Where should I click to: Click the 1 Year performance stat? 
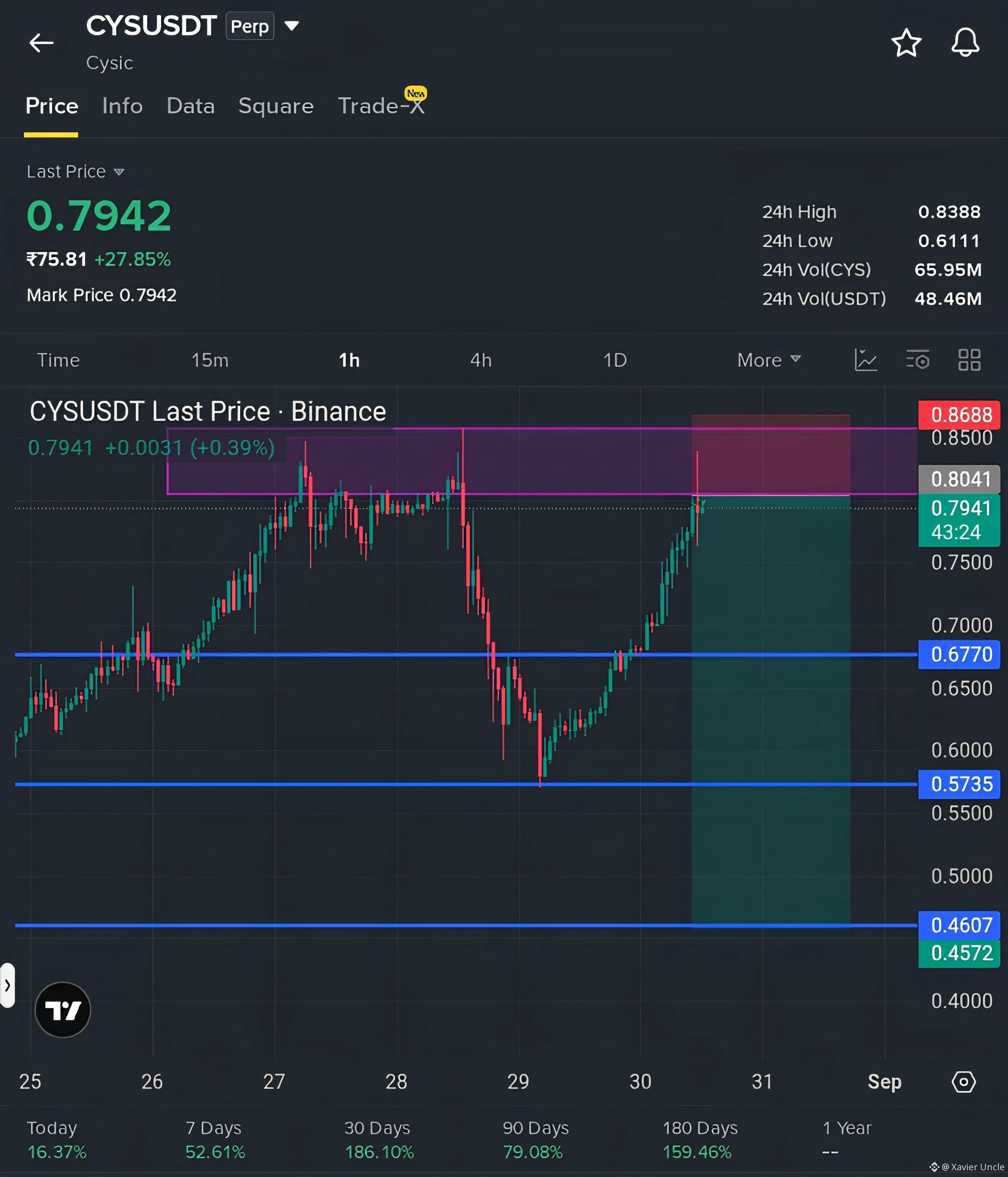[x=847, y=1139]
